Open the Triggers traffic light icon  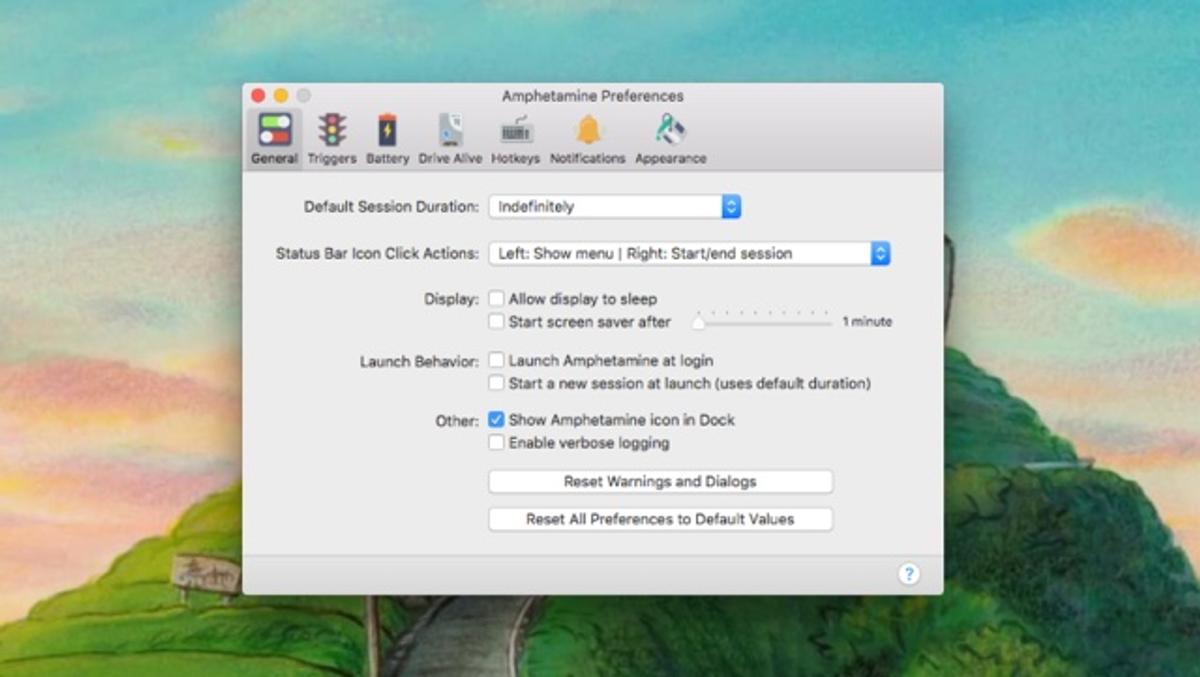click(x=332, y=131)
